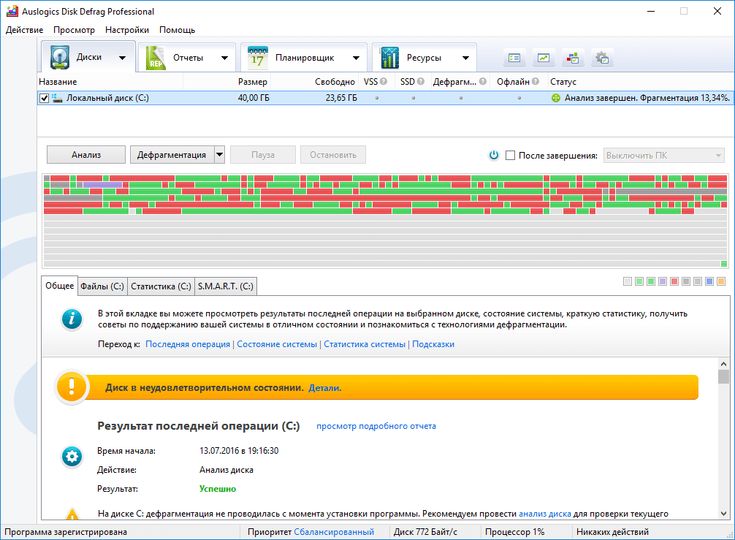Click the help icon next to VSS
The image size is (735, 540).
(x=383, y=82)
